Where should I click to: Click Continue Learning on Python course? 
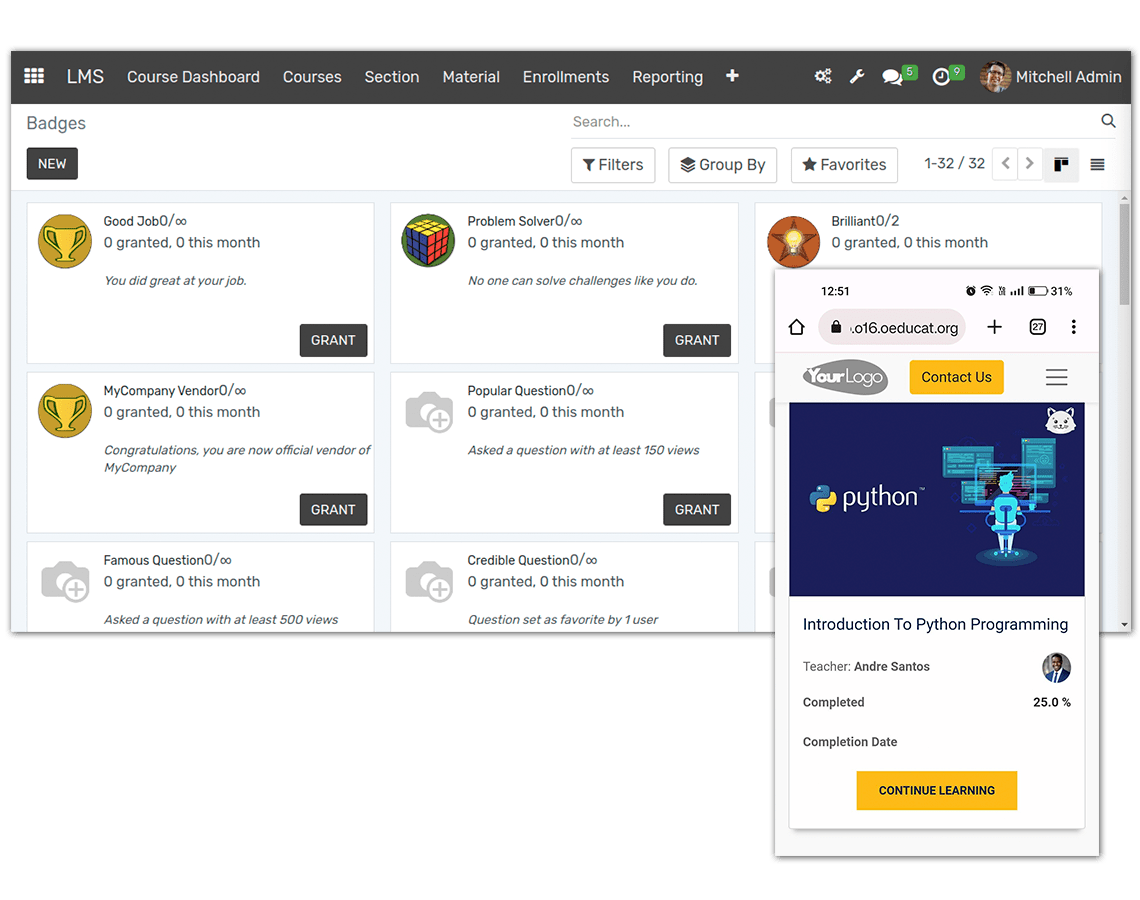click(937, 790)
